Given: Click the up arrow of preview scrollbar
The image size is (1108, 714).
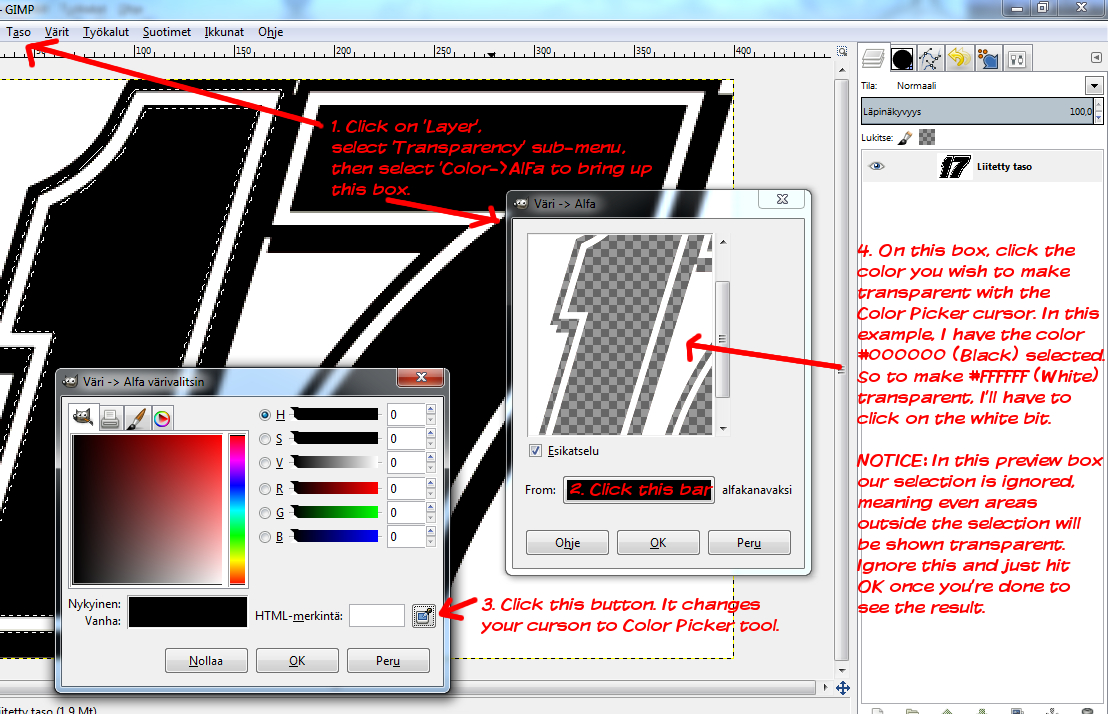Looking at the screenshot, I should [722, 242].
